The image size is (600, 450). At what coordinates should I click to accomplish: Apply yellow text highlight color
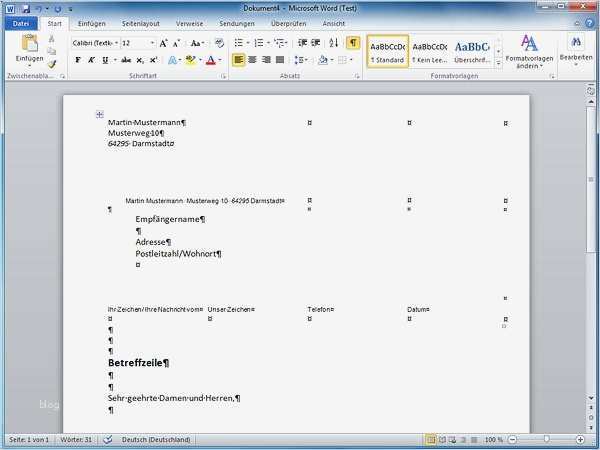coord(190,60)
